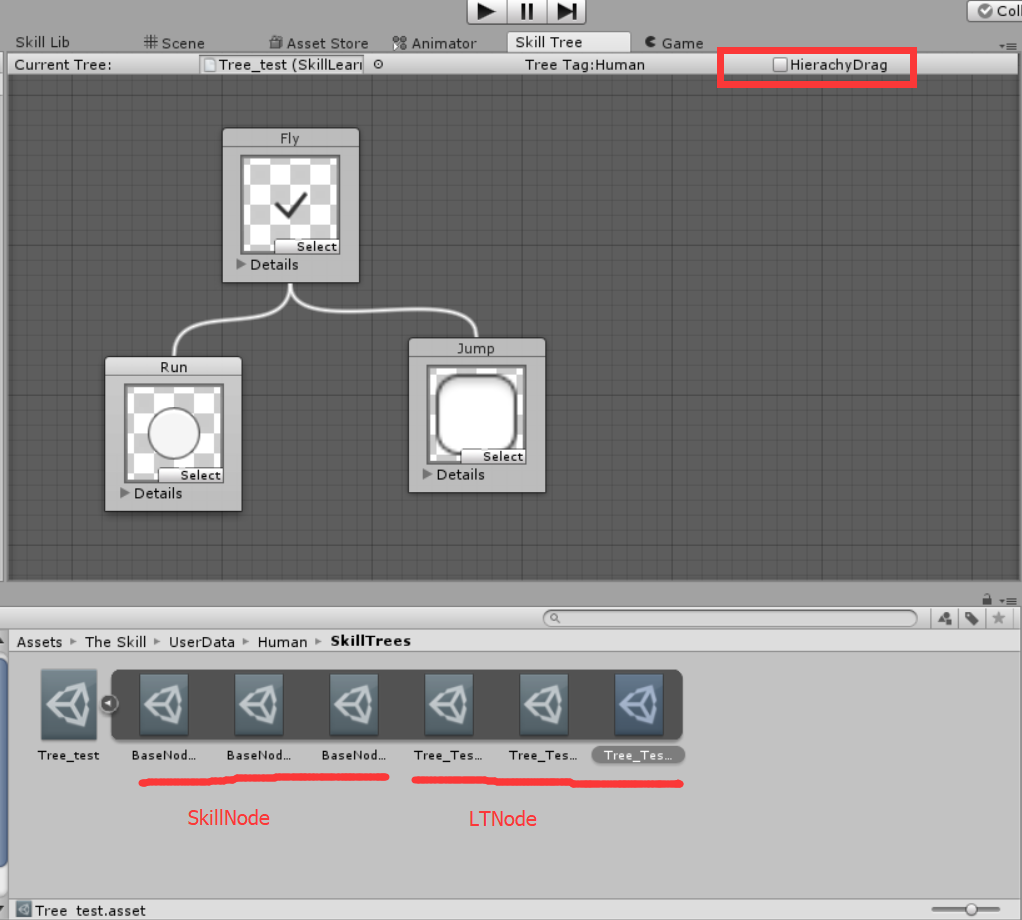Viewport: 1022px width, 920px height.
Task: Select the first Tree_Tes... sub-asset
Action: pyautogui.click(x=449, y=704)
